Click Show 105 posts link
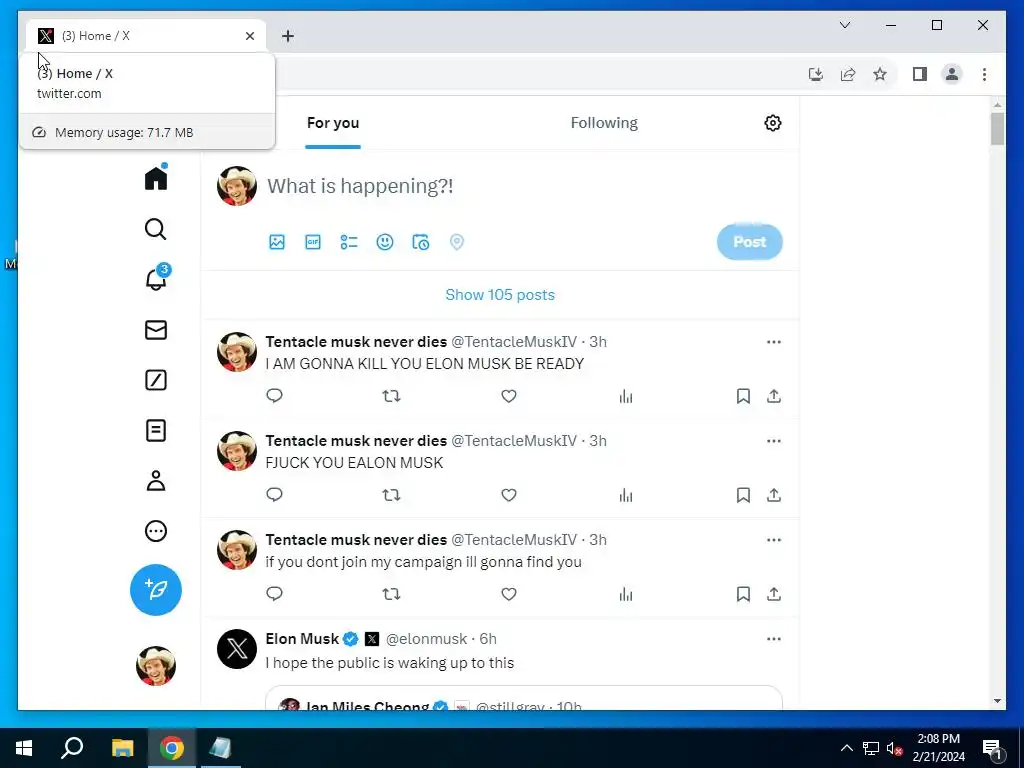The height and width of the screenshot is (768, 1024). coord(500,295)
